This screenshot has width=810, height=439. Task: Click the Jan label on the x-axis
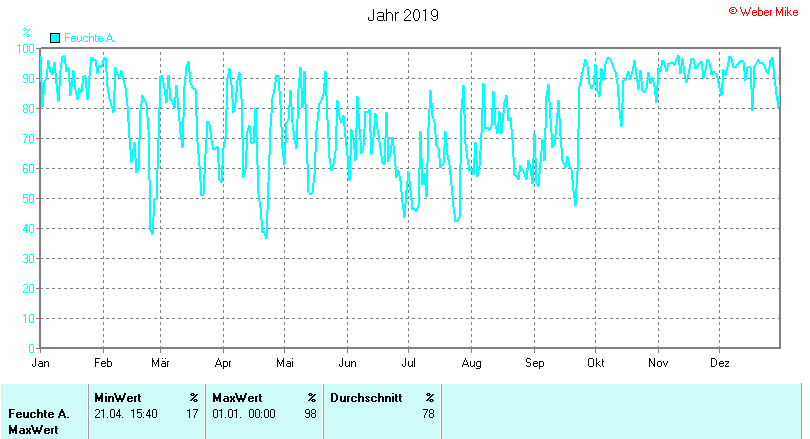coord(41,362)
